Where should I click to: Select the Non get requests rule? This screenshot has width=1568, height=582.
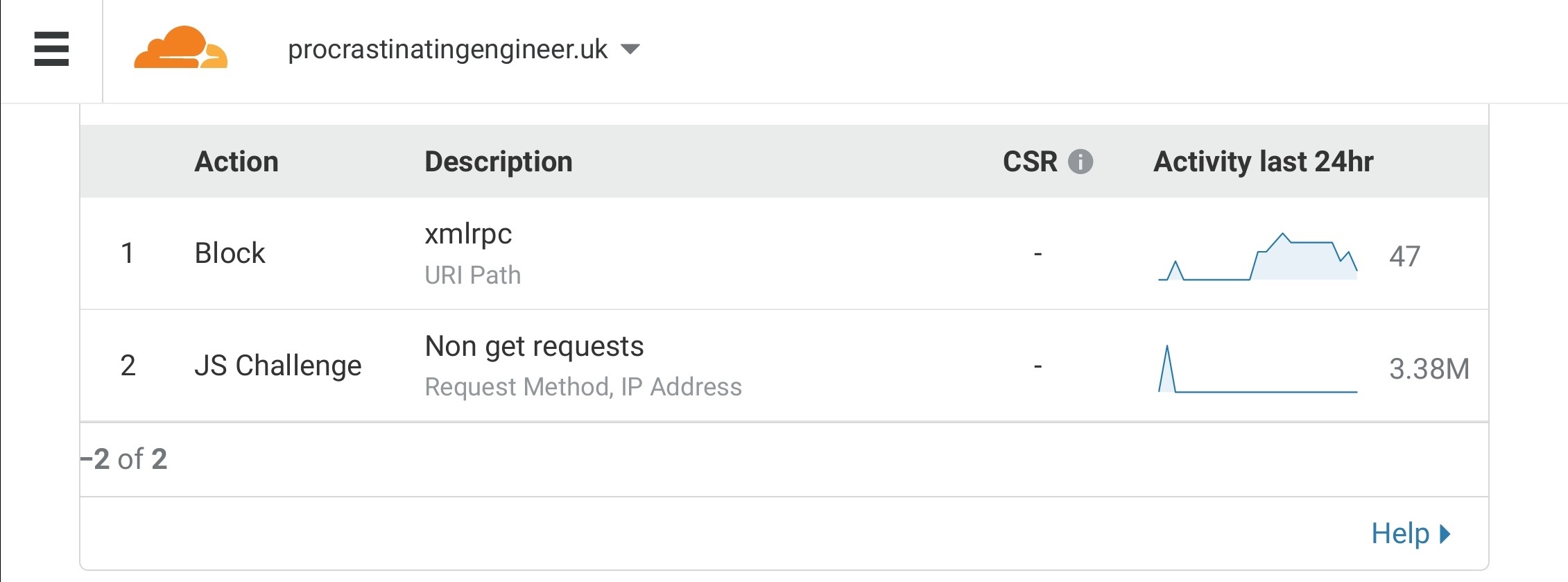[x=534, y=346]
